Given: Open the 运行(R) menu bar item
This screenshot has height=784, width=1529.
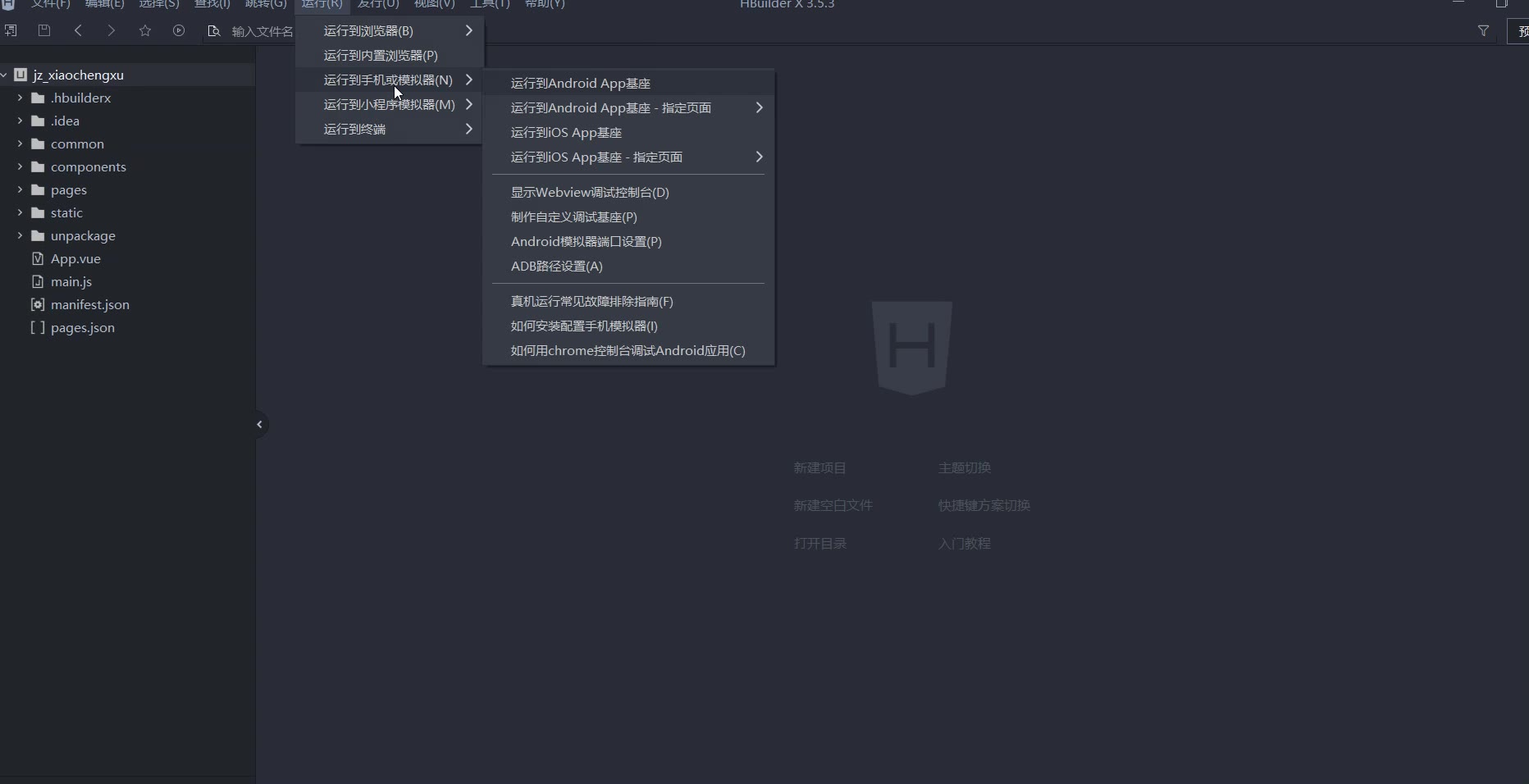Looking at the screenshot, I should pyautogui.click(x=322, y=5).
